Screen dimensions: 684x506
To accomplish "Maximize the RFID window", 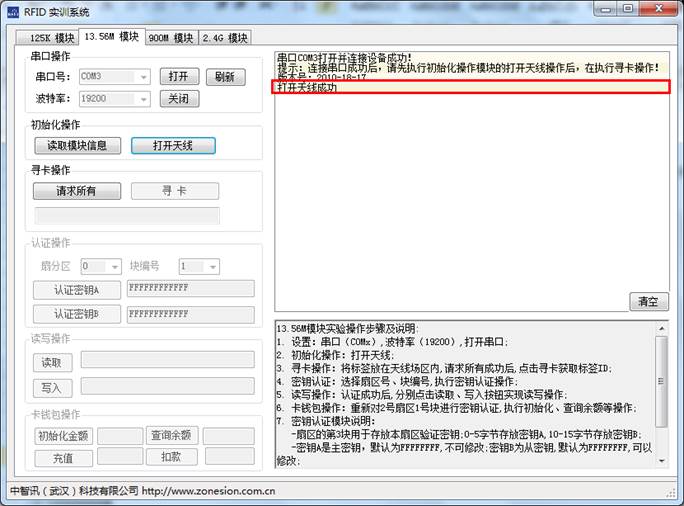I will click(628, 9).
